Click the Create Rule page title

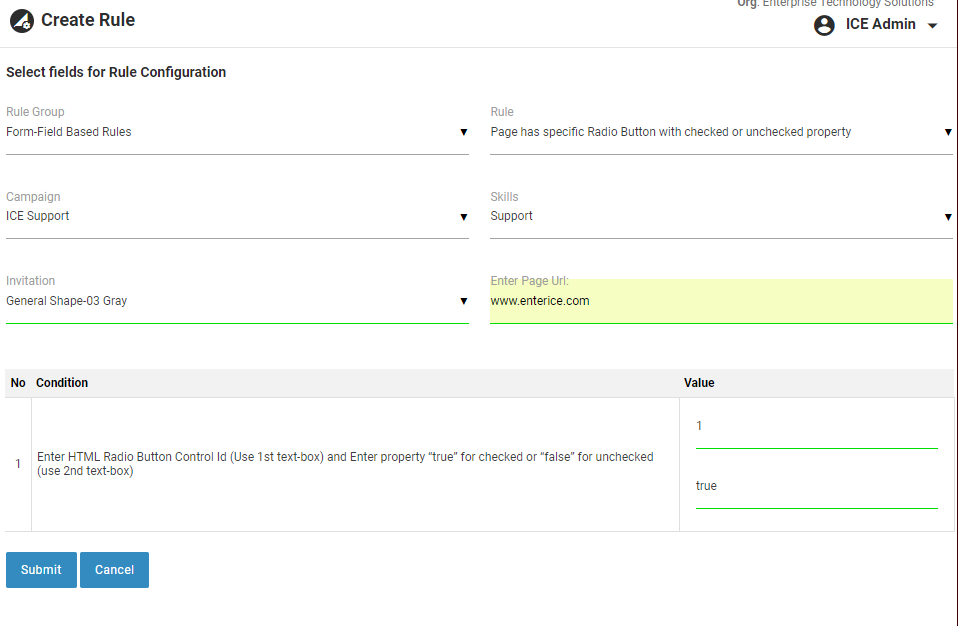click(88, 20)
